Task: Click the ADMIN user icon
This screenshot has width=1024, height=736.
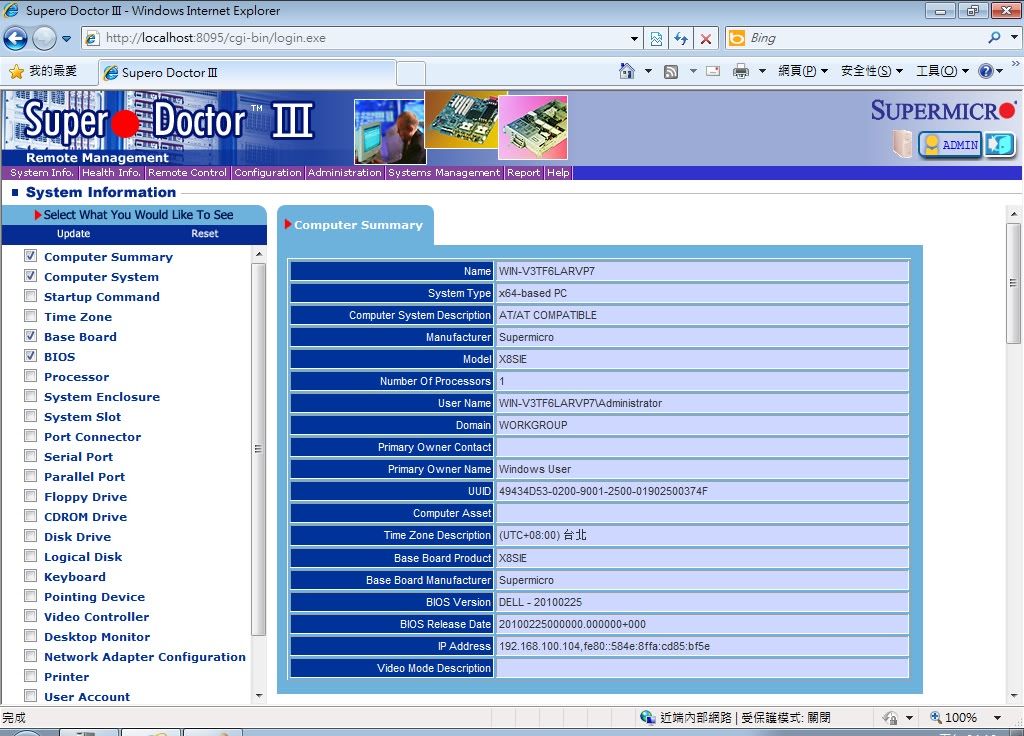Action: click(x=950, y=144)
